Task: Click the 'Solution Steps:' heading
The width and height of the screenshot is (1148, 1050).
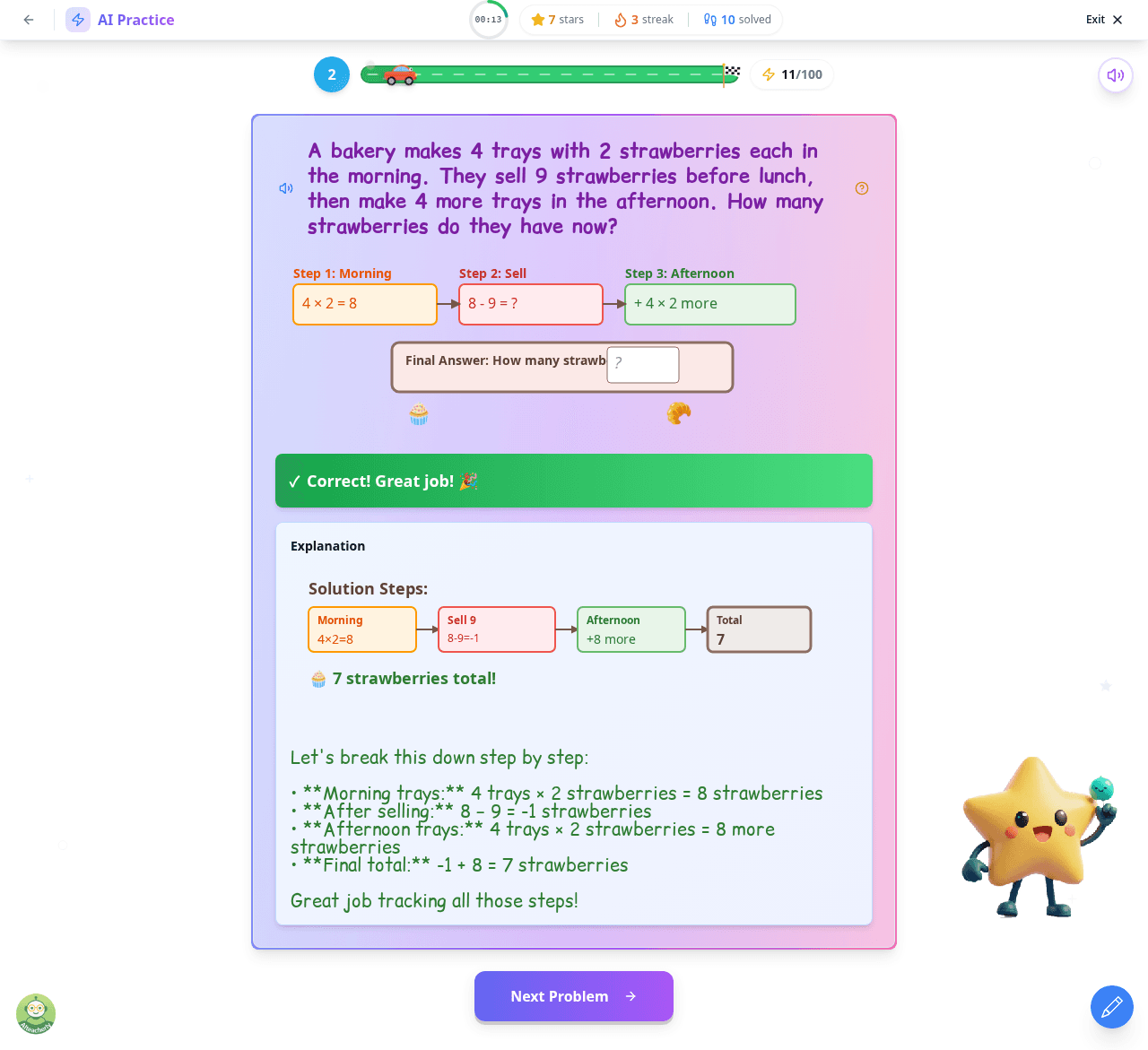Action: [368, 589]
